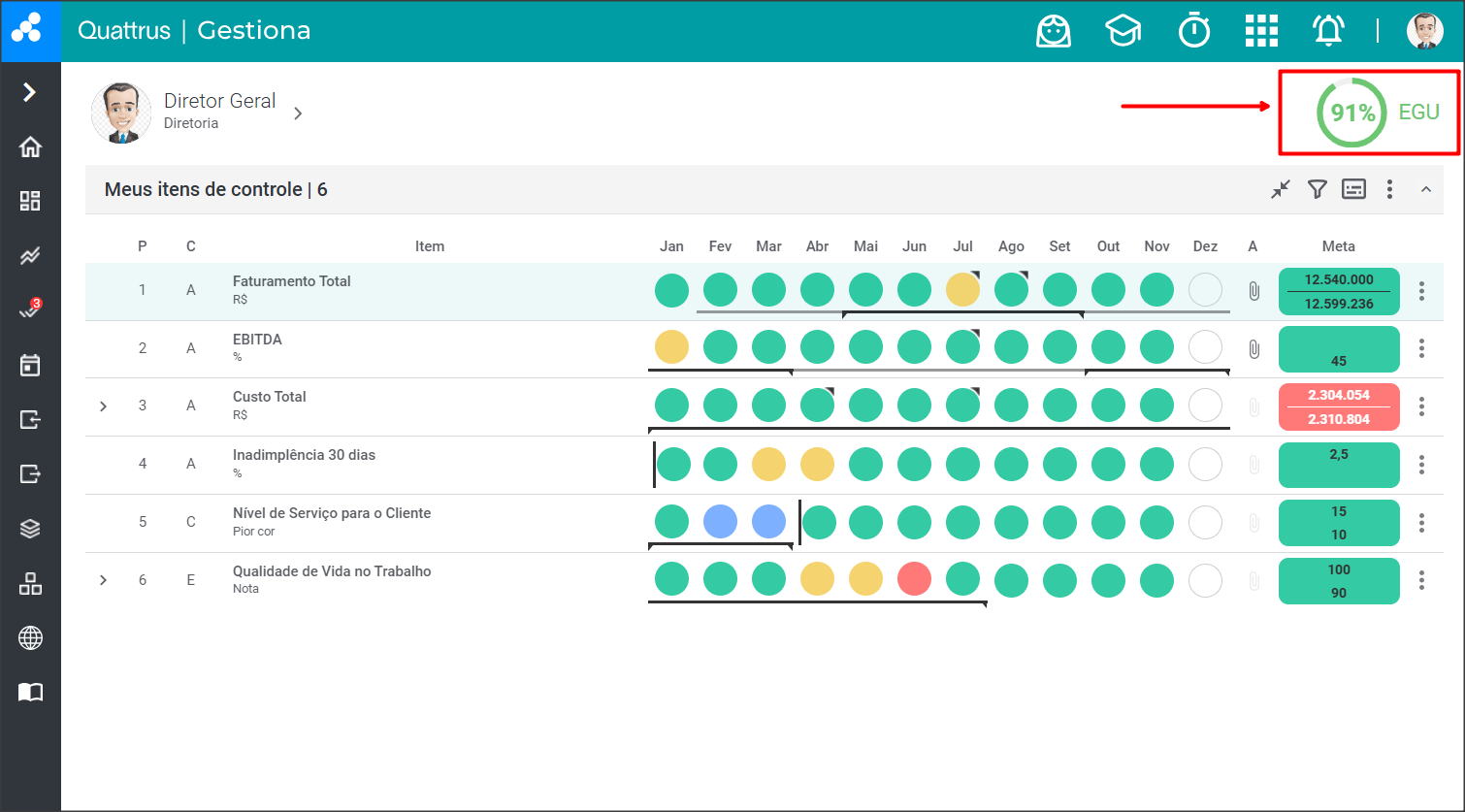Open the Diretor Geral profile chevron
Screen dimensions: 1465x812
coord(298,114)
